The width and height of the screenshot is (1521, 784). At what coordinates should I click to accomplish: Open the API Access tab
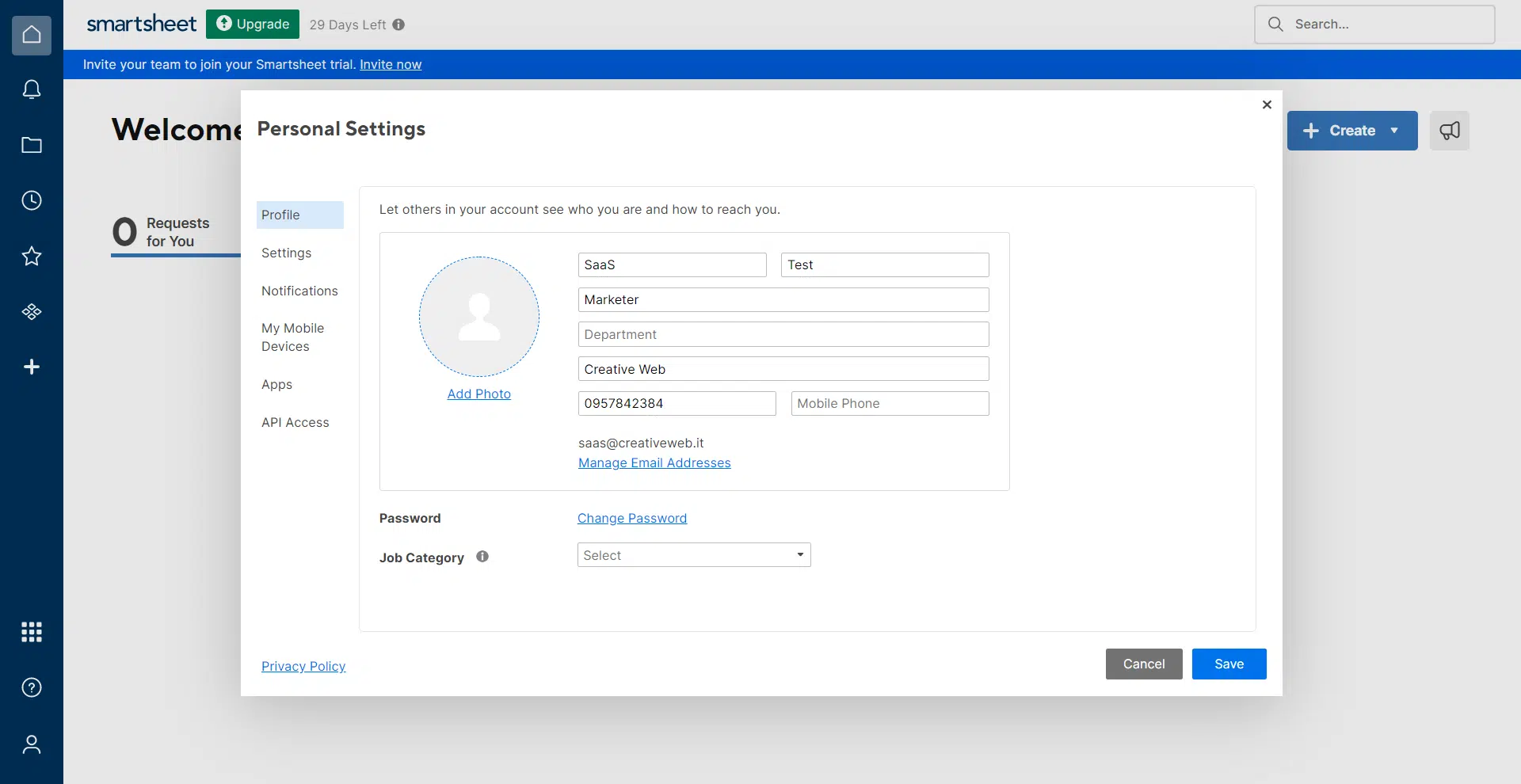[295, 422]
